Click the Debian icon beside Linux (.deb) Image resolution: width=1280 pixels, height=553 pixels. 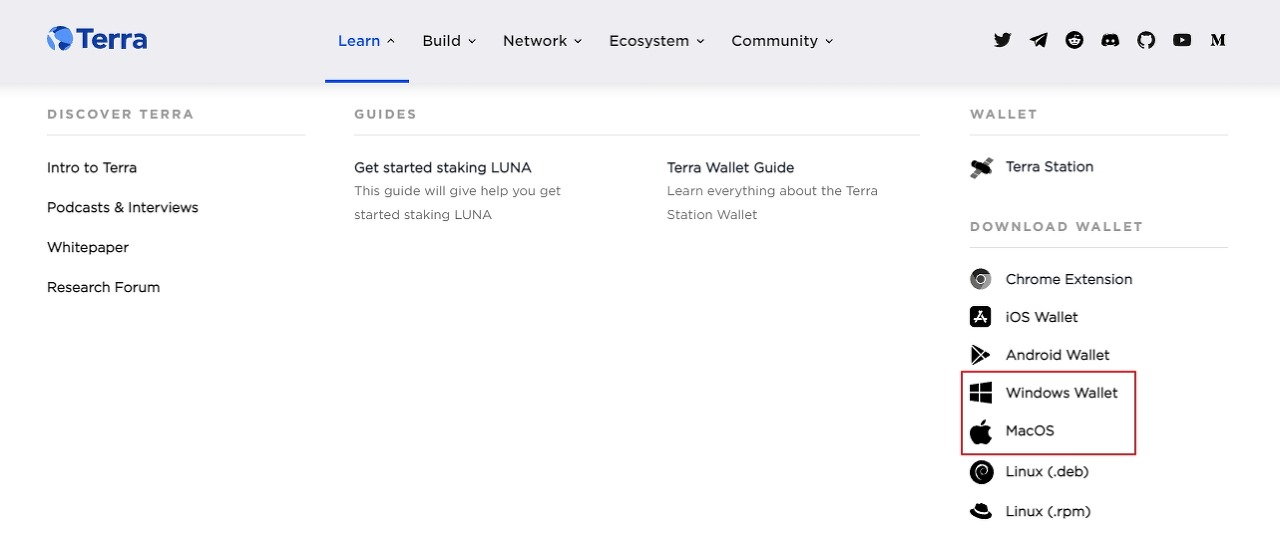click(x=981, y=472)
